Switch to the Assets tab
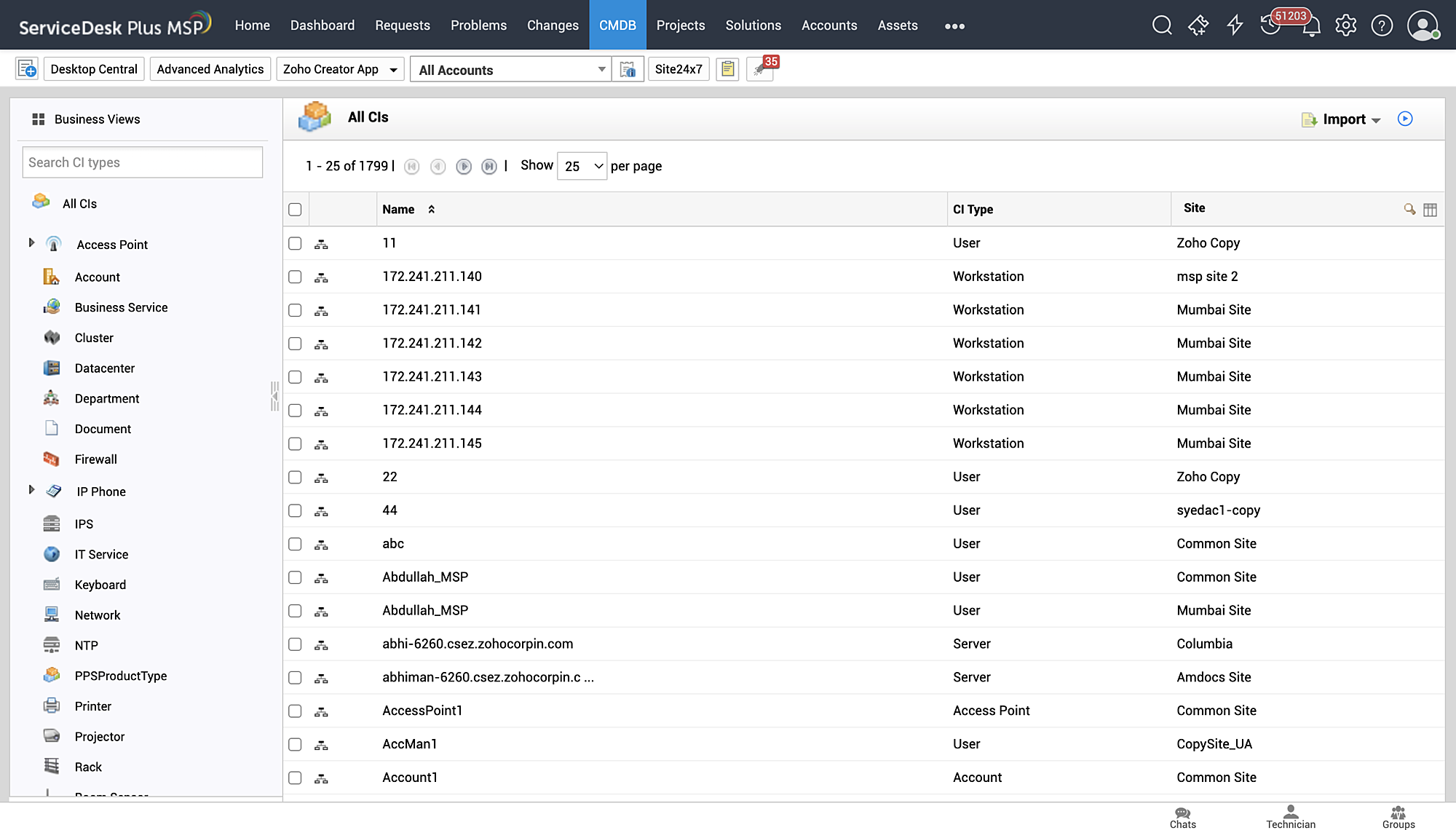Viewport: 1456px width, 830px height. click(897, 25)
